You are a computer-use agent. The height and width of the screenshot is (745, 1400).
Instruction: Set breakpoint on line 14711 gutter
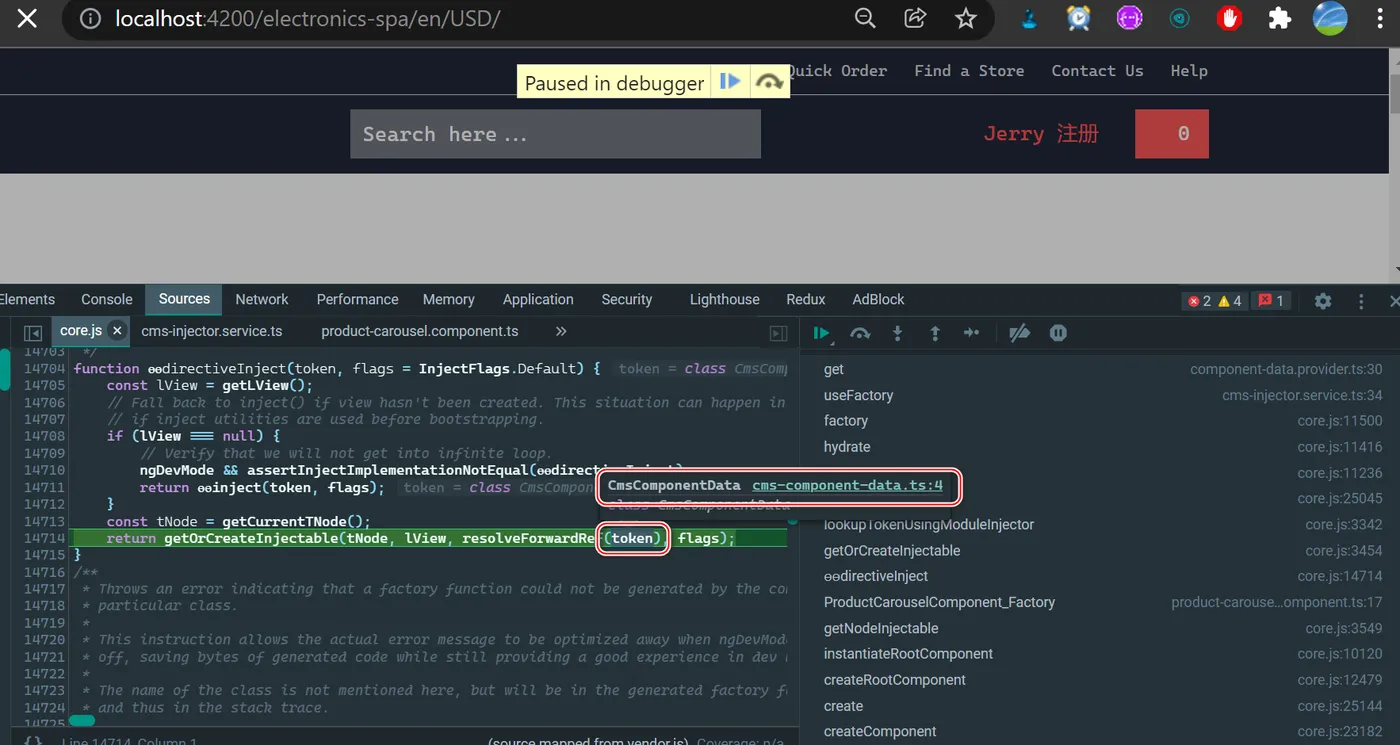tap(44, 487)
